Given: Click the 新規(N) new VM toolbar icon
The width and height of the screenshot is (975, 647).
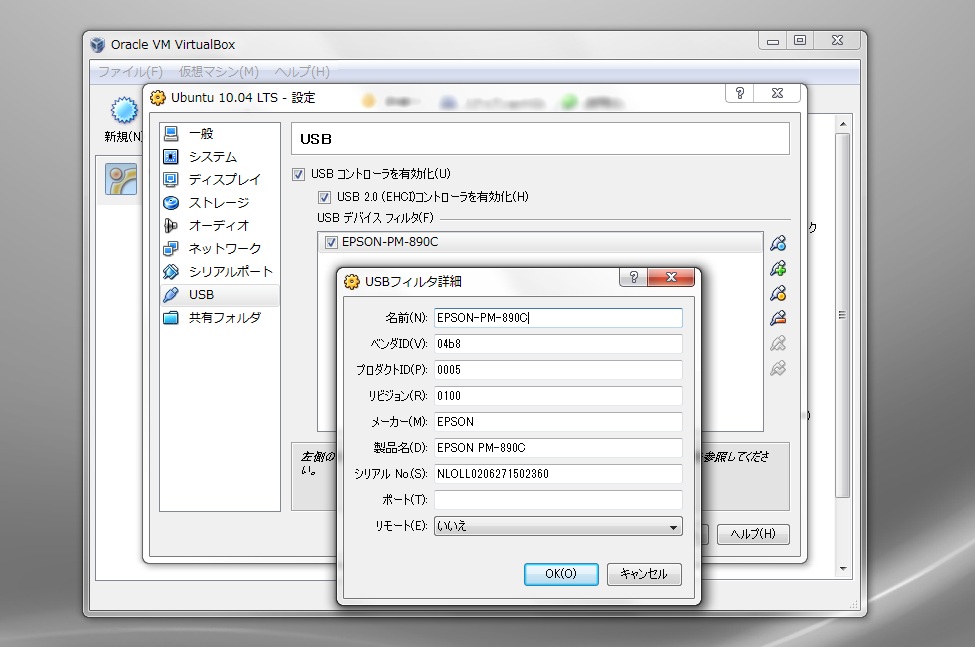Looking at the screenshot, I should [124, 111].
